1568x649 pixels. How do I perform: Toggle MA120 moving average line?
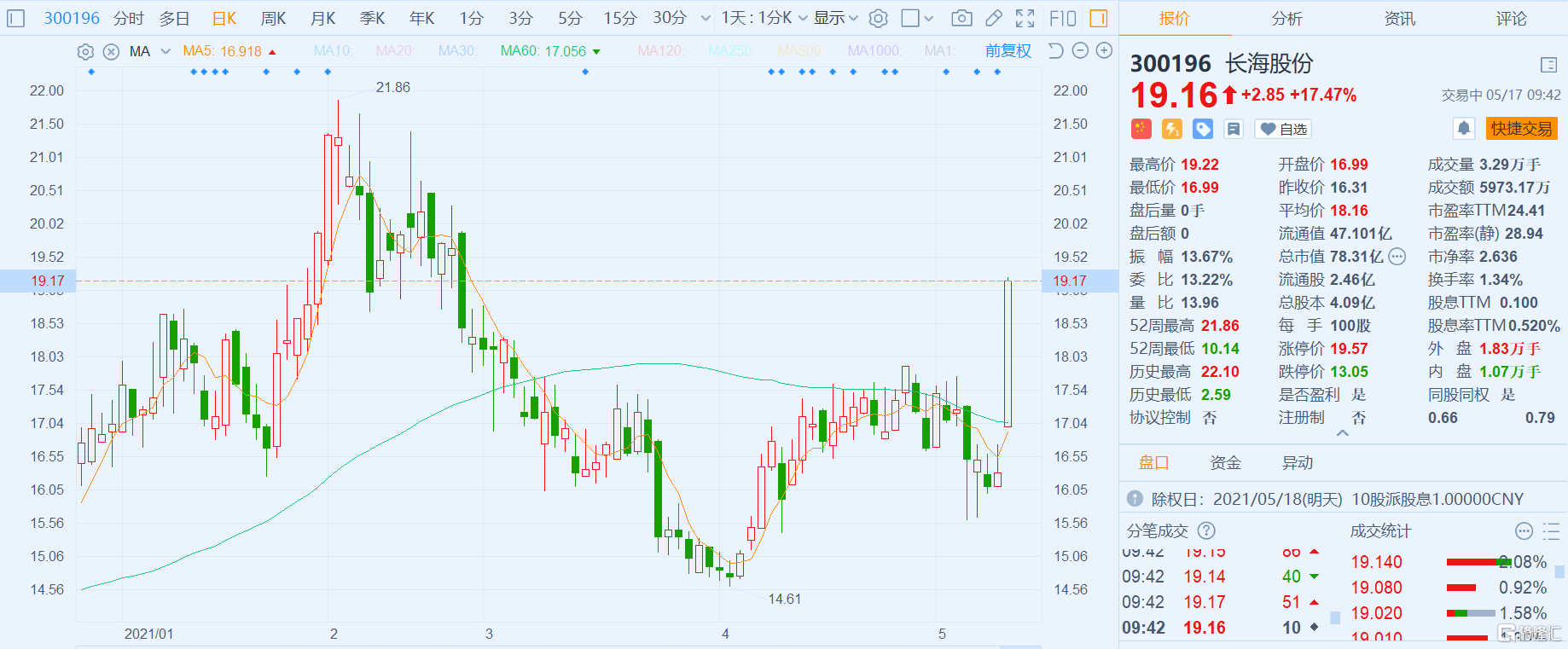(x=661, y=51)
